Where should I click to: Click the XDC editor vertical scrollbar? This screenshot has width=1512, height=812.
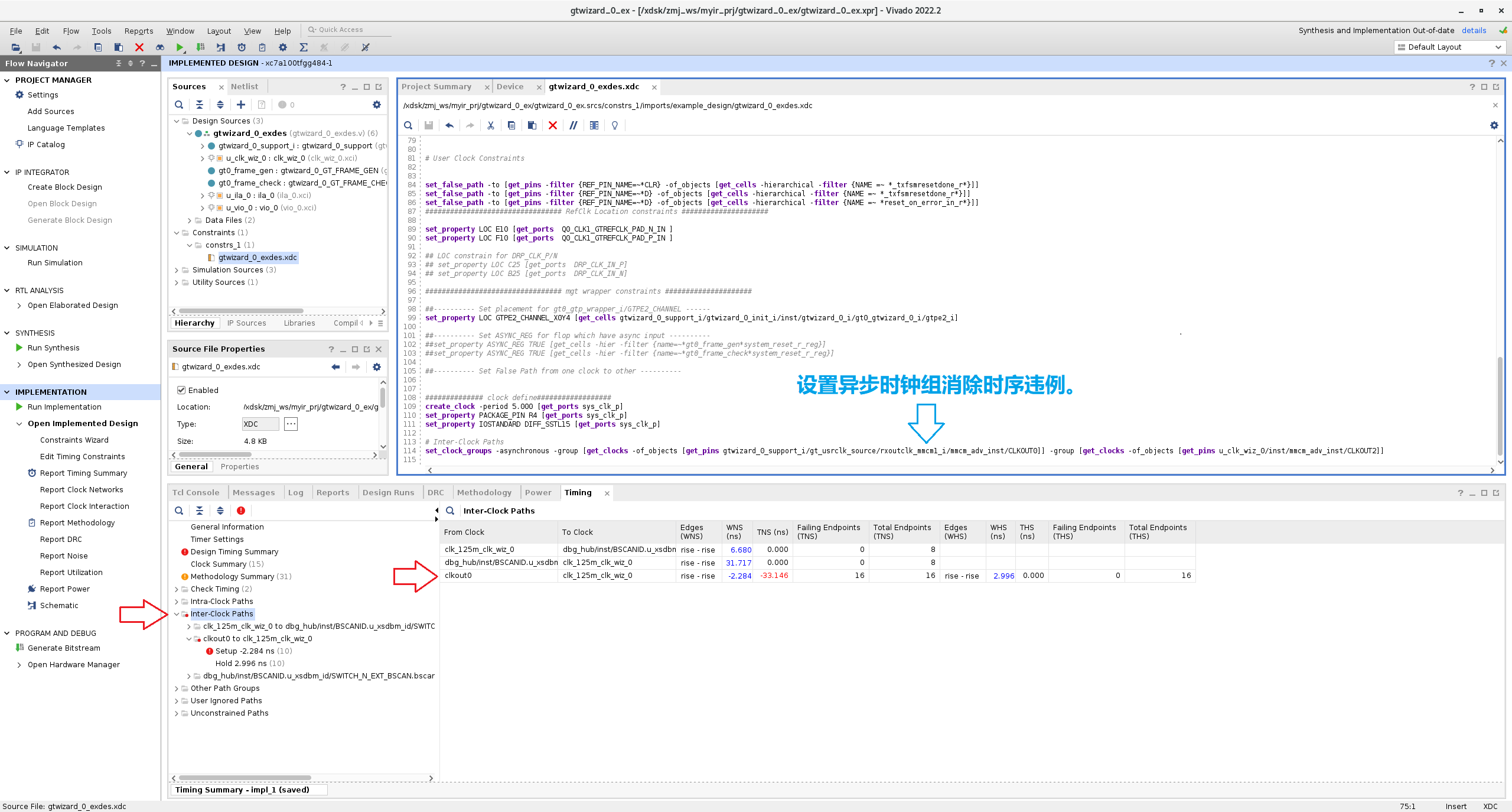[1500, 405]
